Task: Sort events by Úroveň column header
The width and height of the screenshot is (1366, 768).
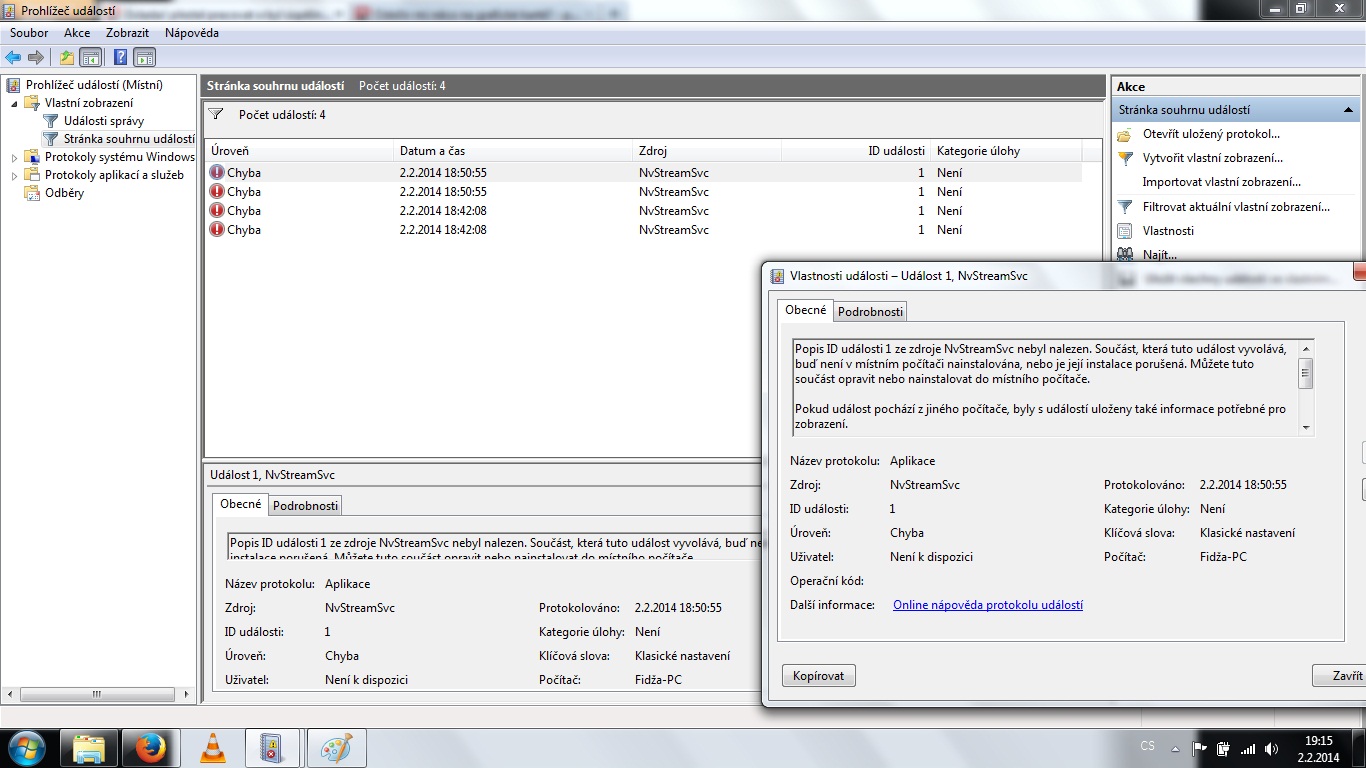Action: 300,151
